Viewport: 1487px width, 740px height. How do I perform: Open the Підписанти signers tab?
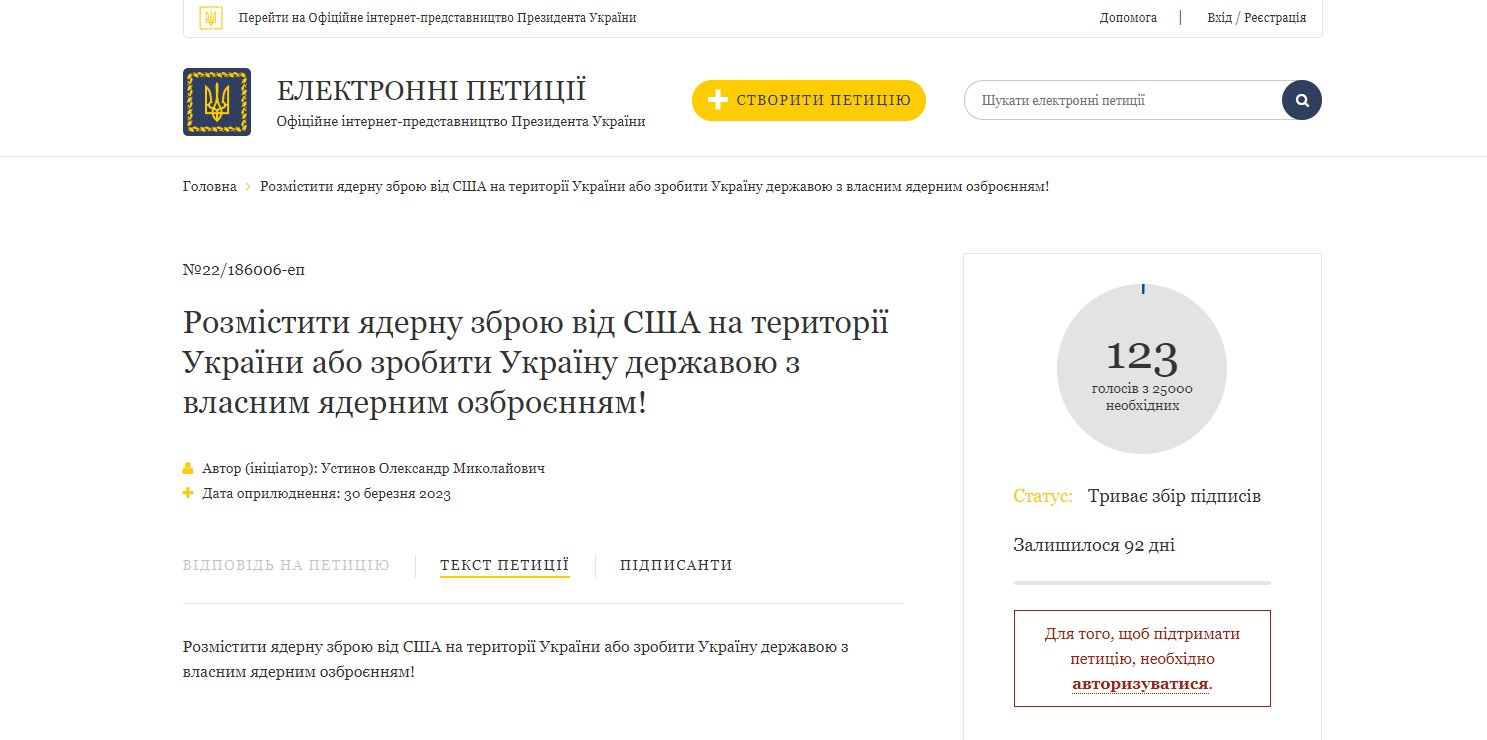tap(676, 565)
